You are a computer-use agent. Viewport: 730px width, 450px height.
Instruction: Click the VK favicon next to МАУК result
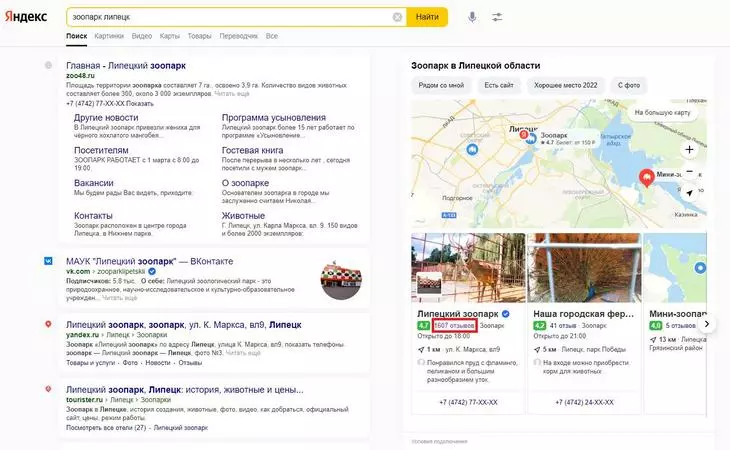pos(48,261)
